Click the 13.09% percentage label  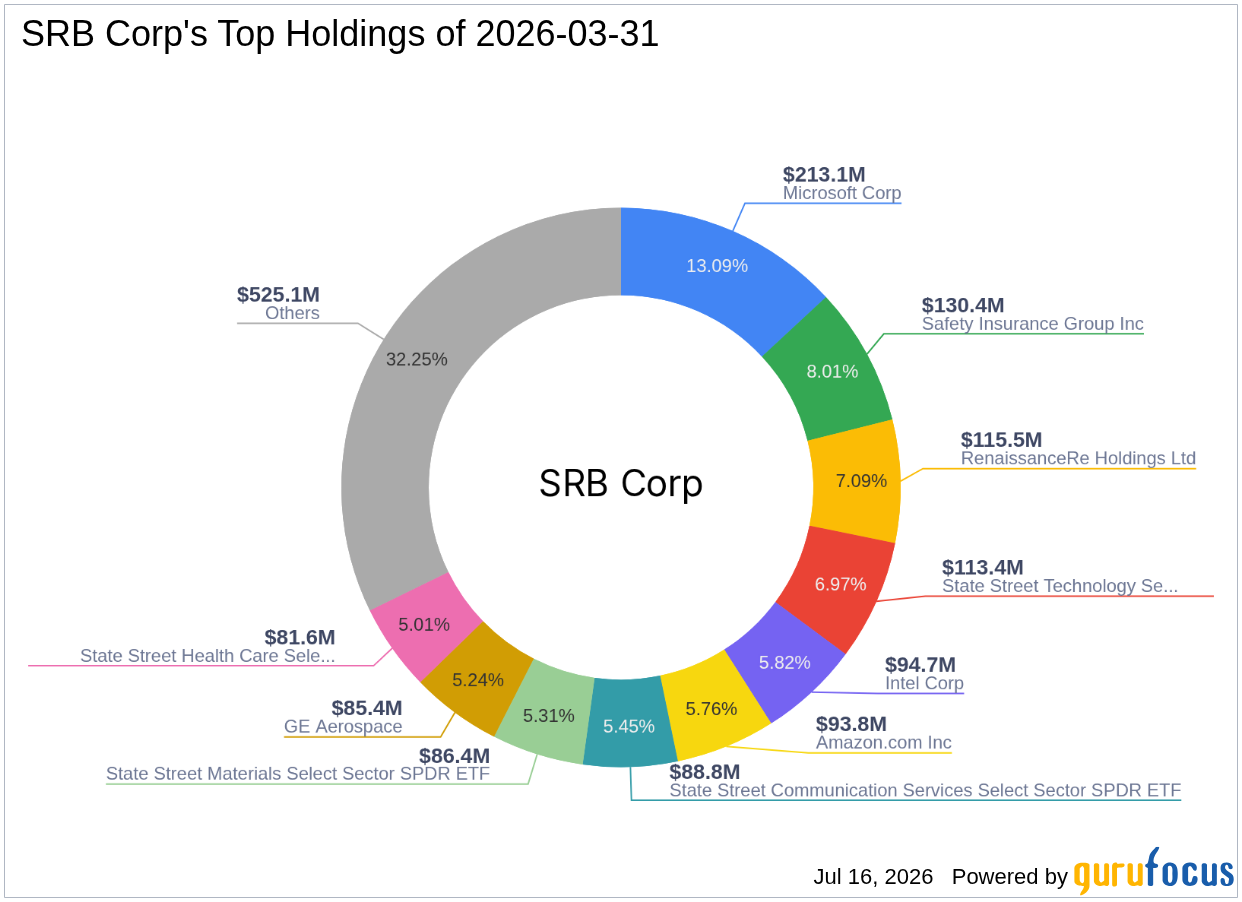[x=717, y=266]
